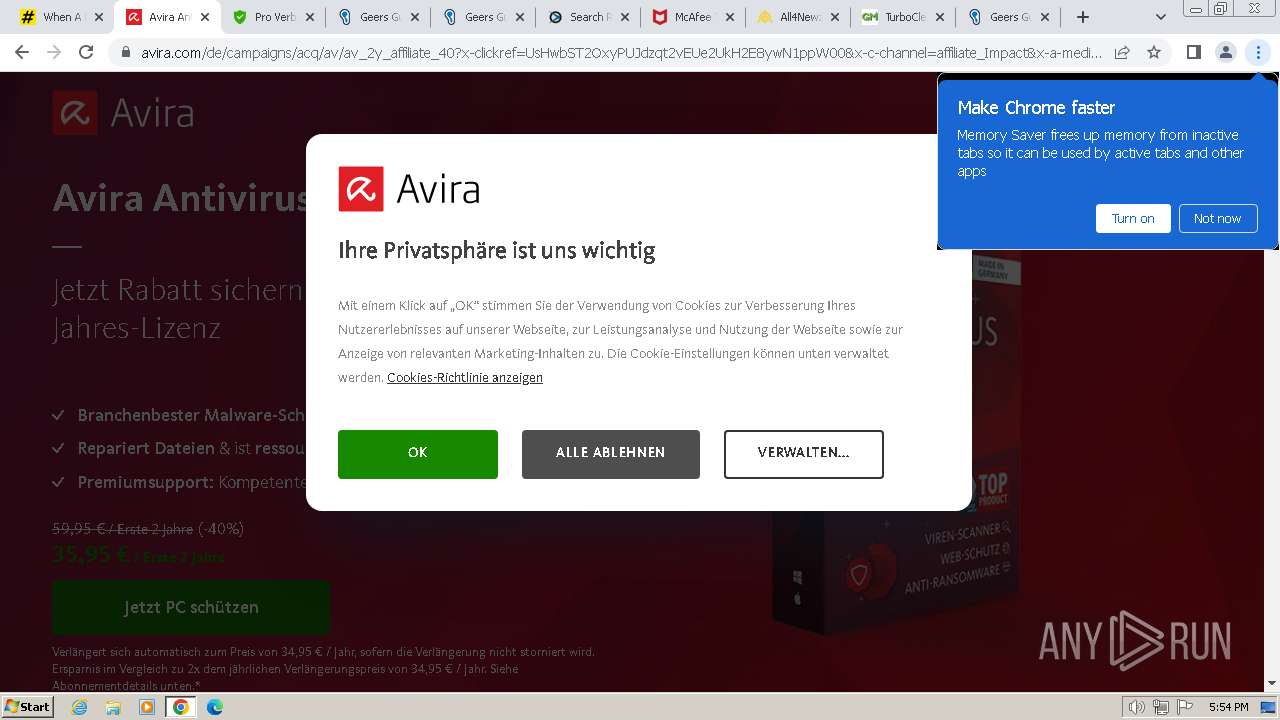1280x720 pixels.
Task: Open cookie settings with VERWALTEN... button
Action: tap(803, 454)
